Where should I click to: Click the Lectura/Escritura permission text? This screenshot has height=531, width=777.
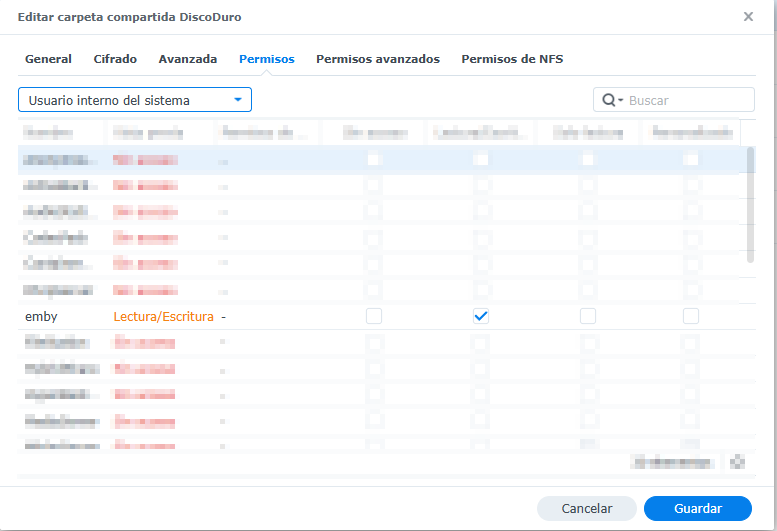(164, 317)
